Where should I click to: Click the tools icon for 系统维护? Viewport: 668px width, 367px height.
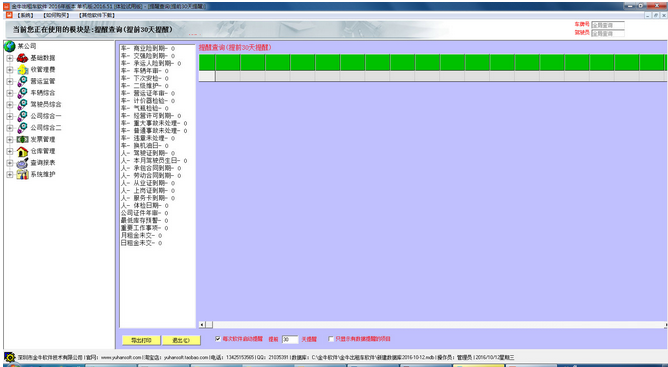[x=22, y=174]
